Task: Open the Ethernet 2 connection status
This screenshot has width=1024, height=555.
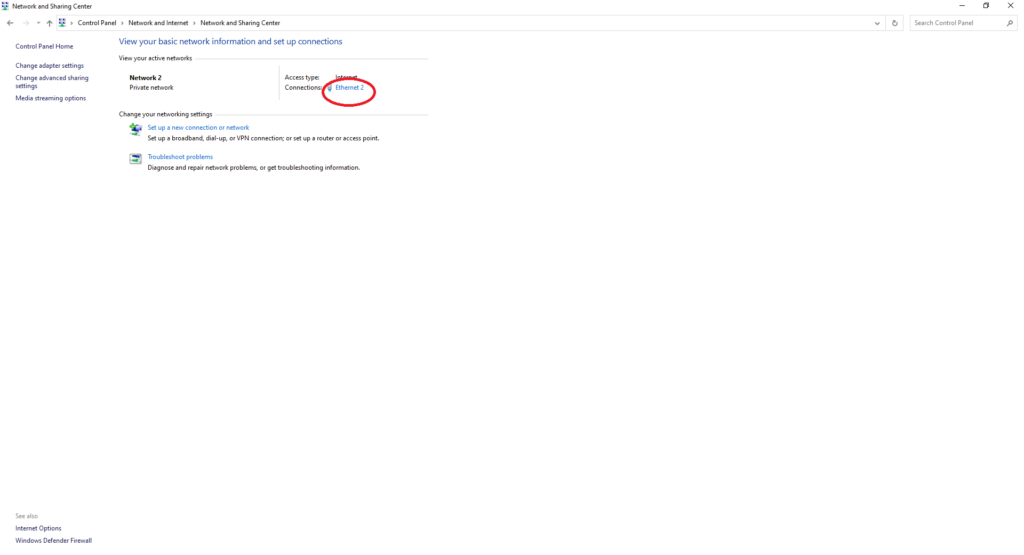Action: coord(349,88)
